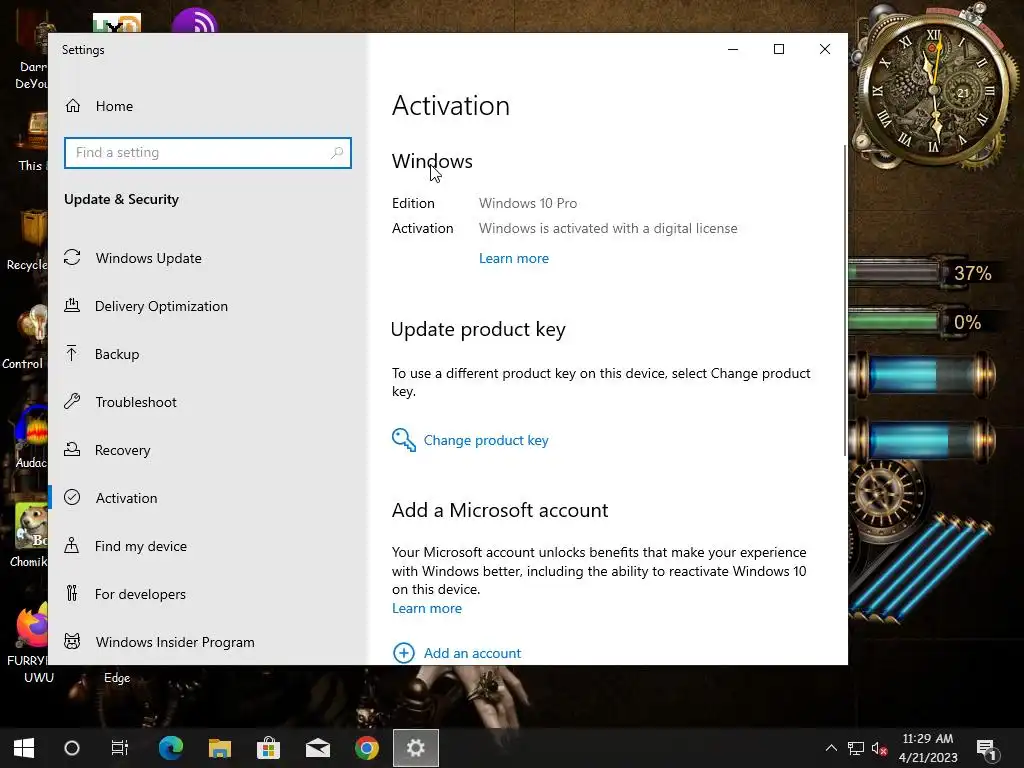Viewport: 1024px width, 768px height.
Task: Open the notification action center
Action: pos(986,748)
